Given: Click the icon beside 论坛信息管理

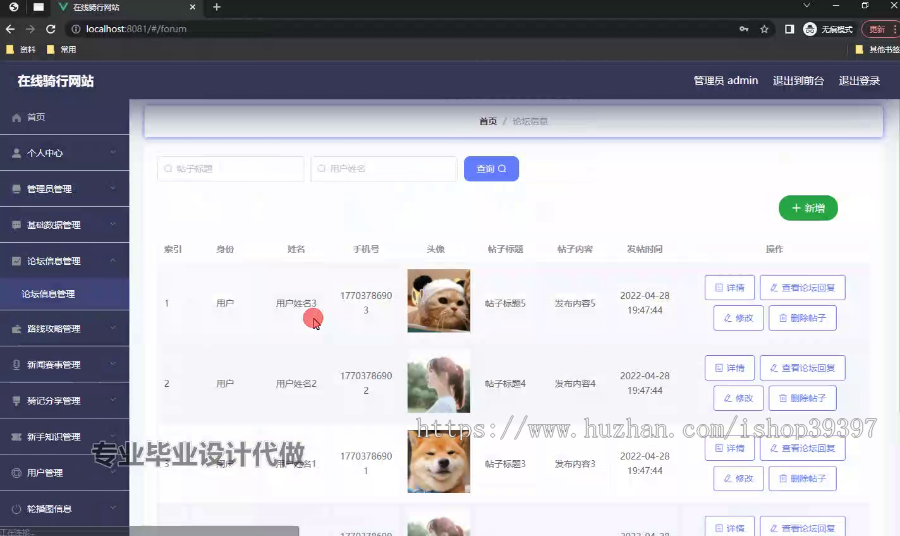Looking at the screenshot, I should [x=16, y=261].
